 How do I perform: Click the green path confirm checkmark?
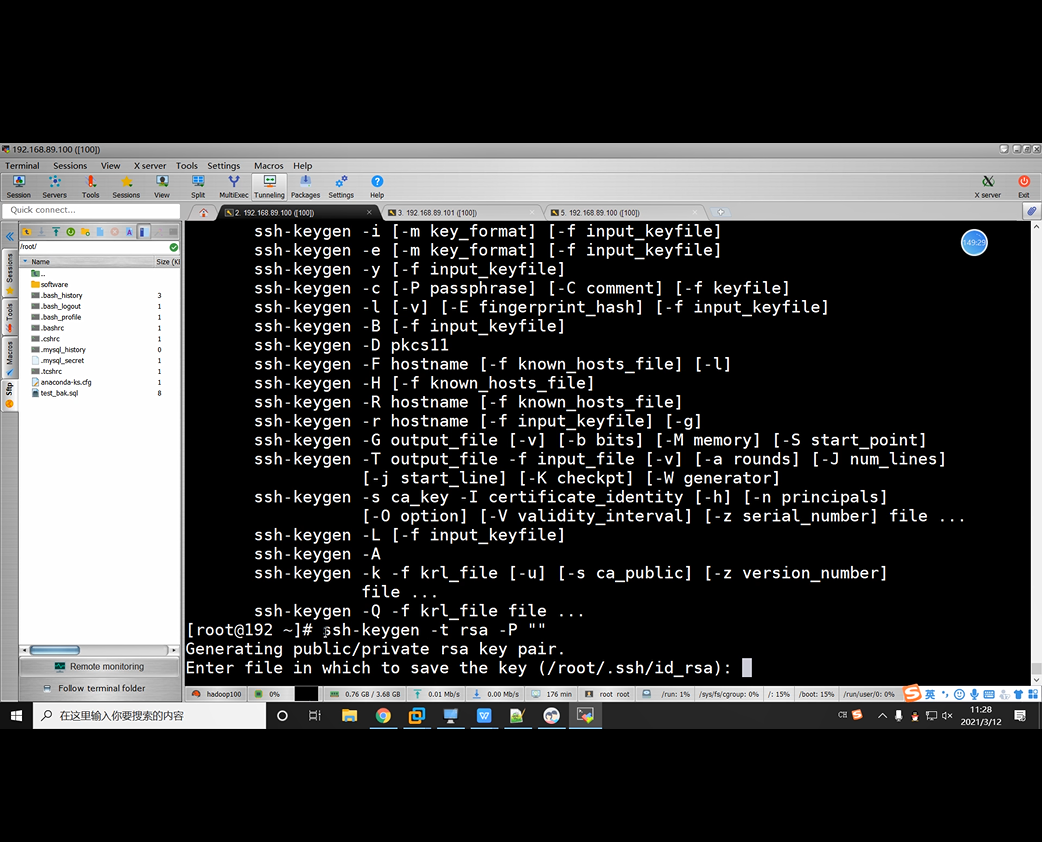point(173,247)
